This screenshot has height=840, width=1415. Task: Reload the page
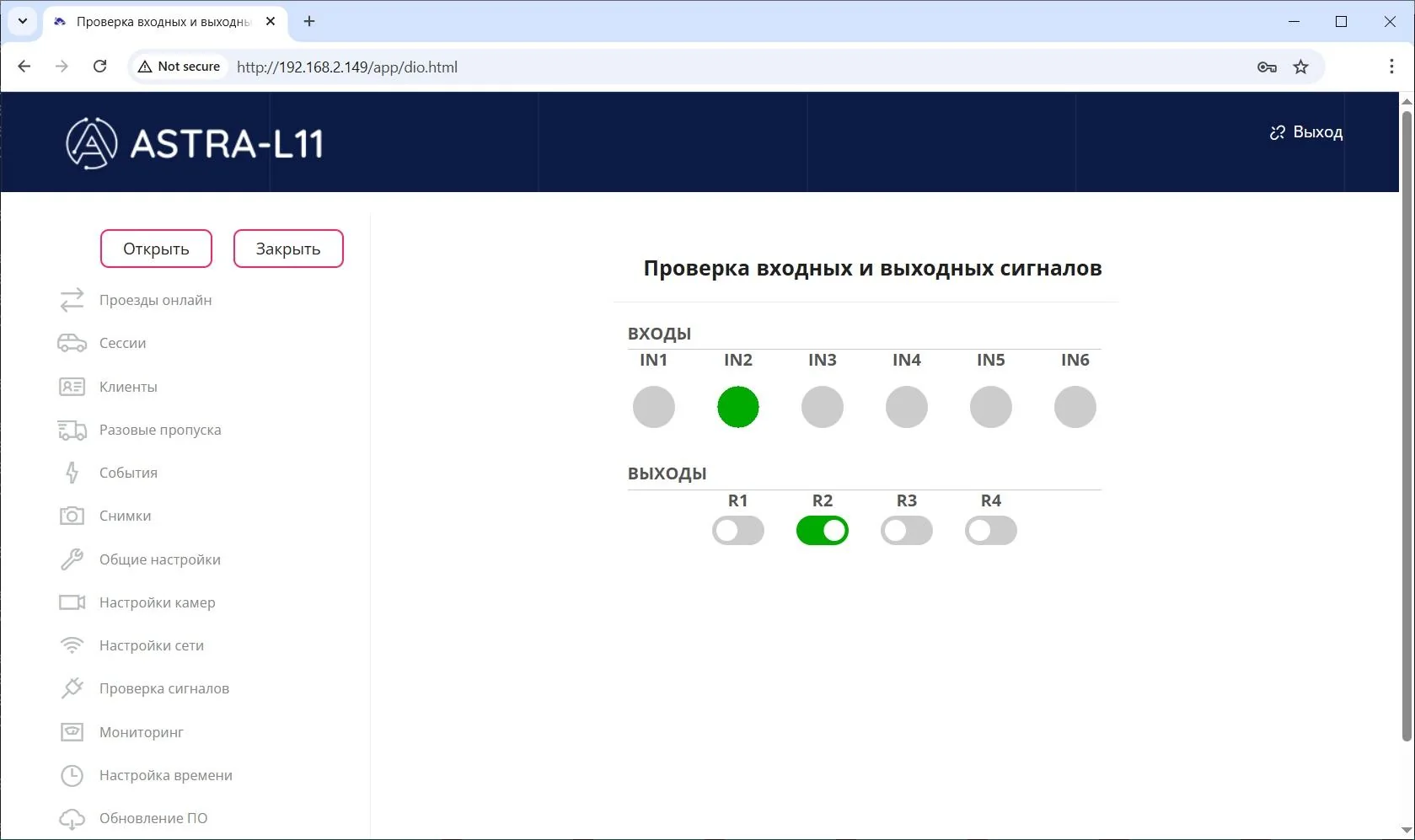pos(99,67)
